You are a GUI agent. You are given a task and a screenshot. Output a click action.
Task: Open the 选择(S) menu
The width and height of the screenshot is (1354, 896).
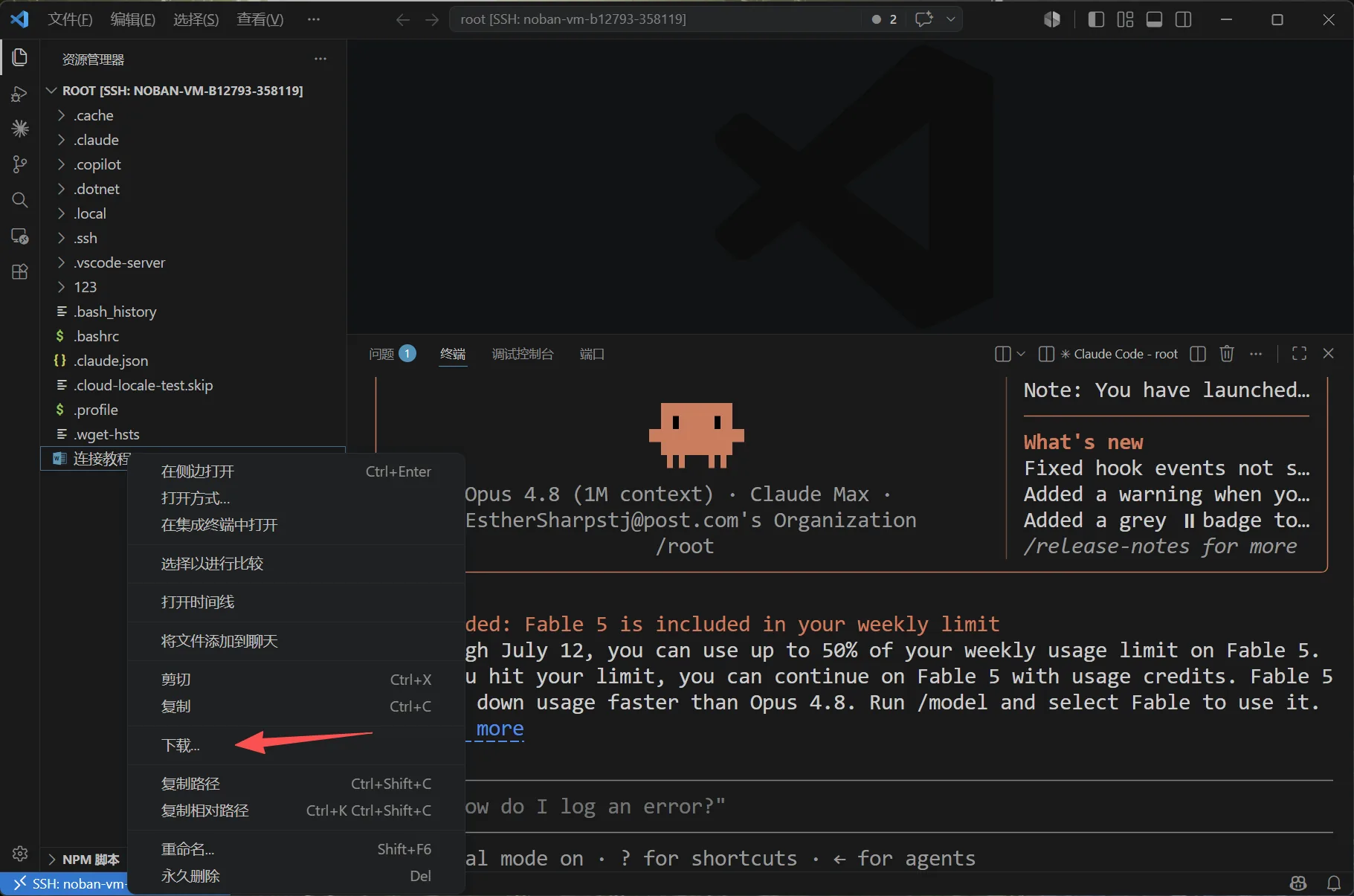coord(196,19)
